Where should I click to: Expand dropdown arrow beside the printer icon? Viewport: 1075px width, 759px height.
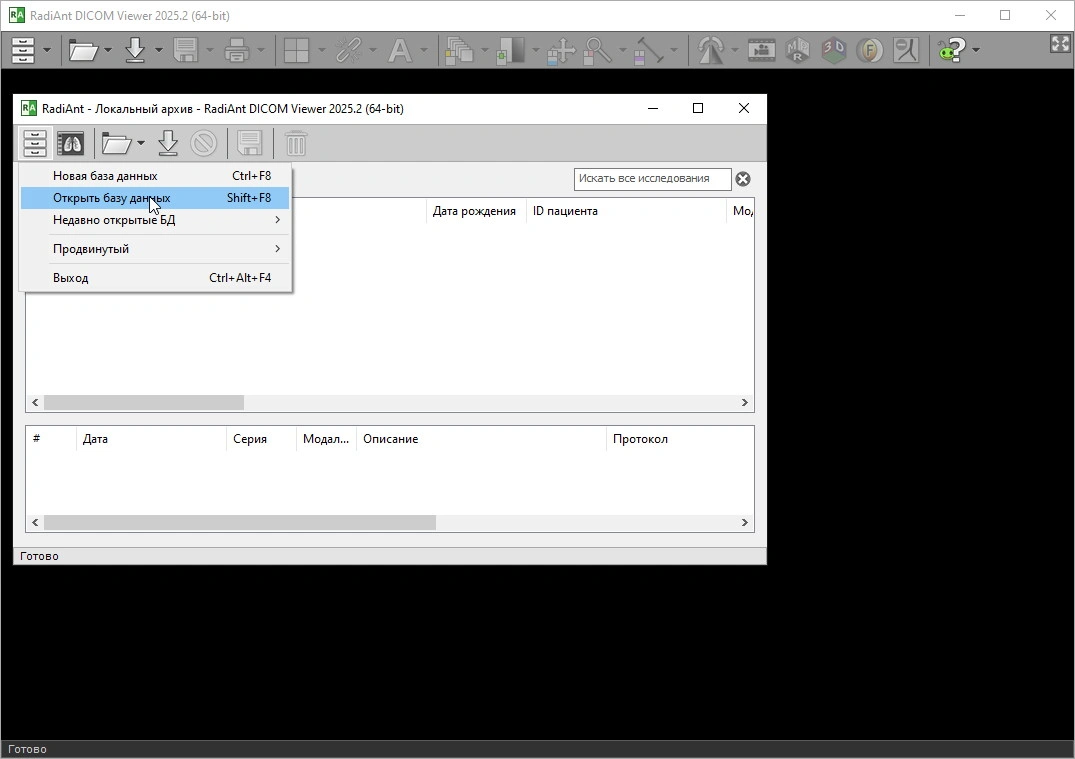[x=261, y=50]
